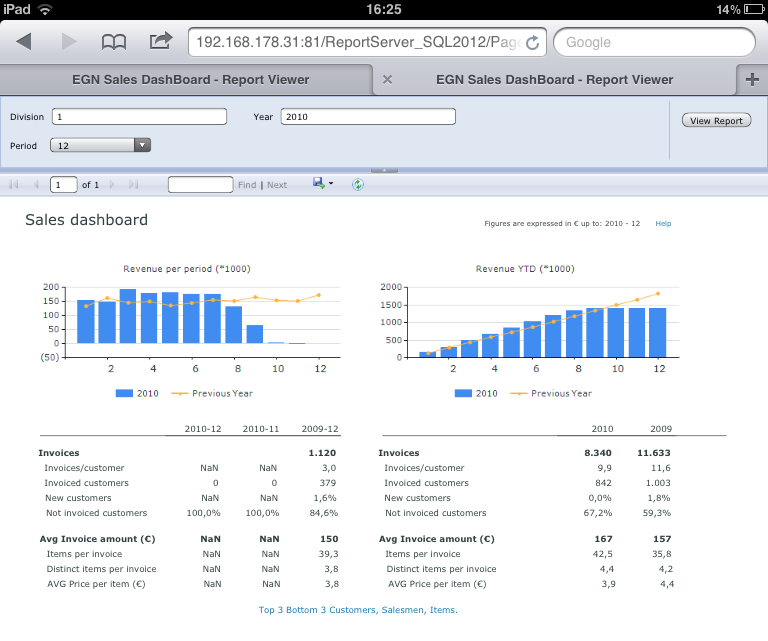Click the View Report button
The image size is (768, 641).
tap(716, 120)
